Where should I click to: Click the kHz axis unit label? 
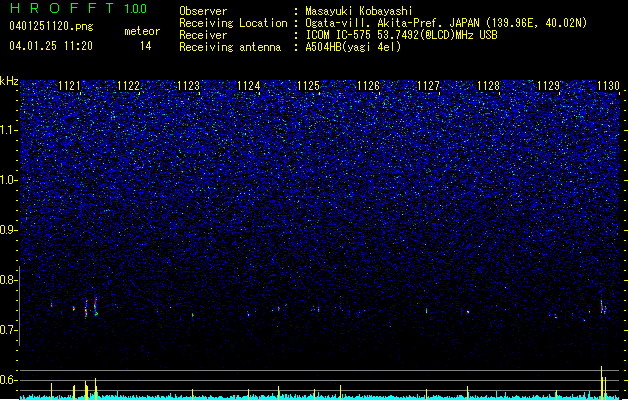pos(9,81)
